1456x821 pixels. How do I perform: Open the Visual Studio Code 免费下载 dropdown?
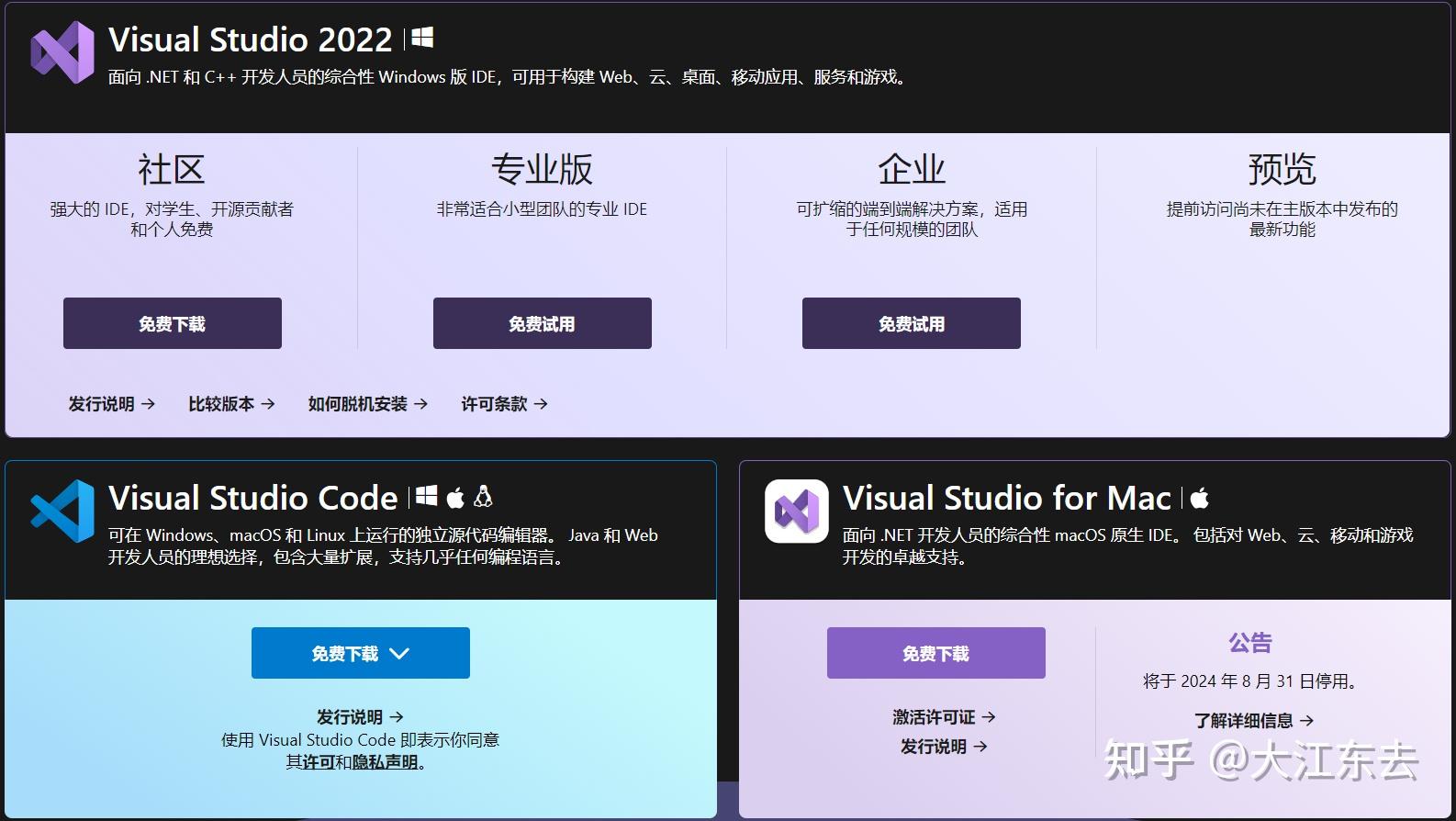[361, 653]
